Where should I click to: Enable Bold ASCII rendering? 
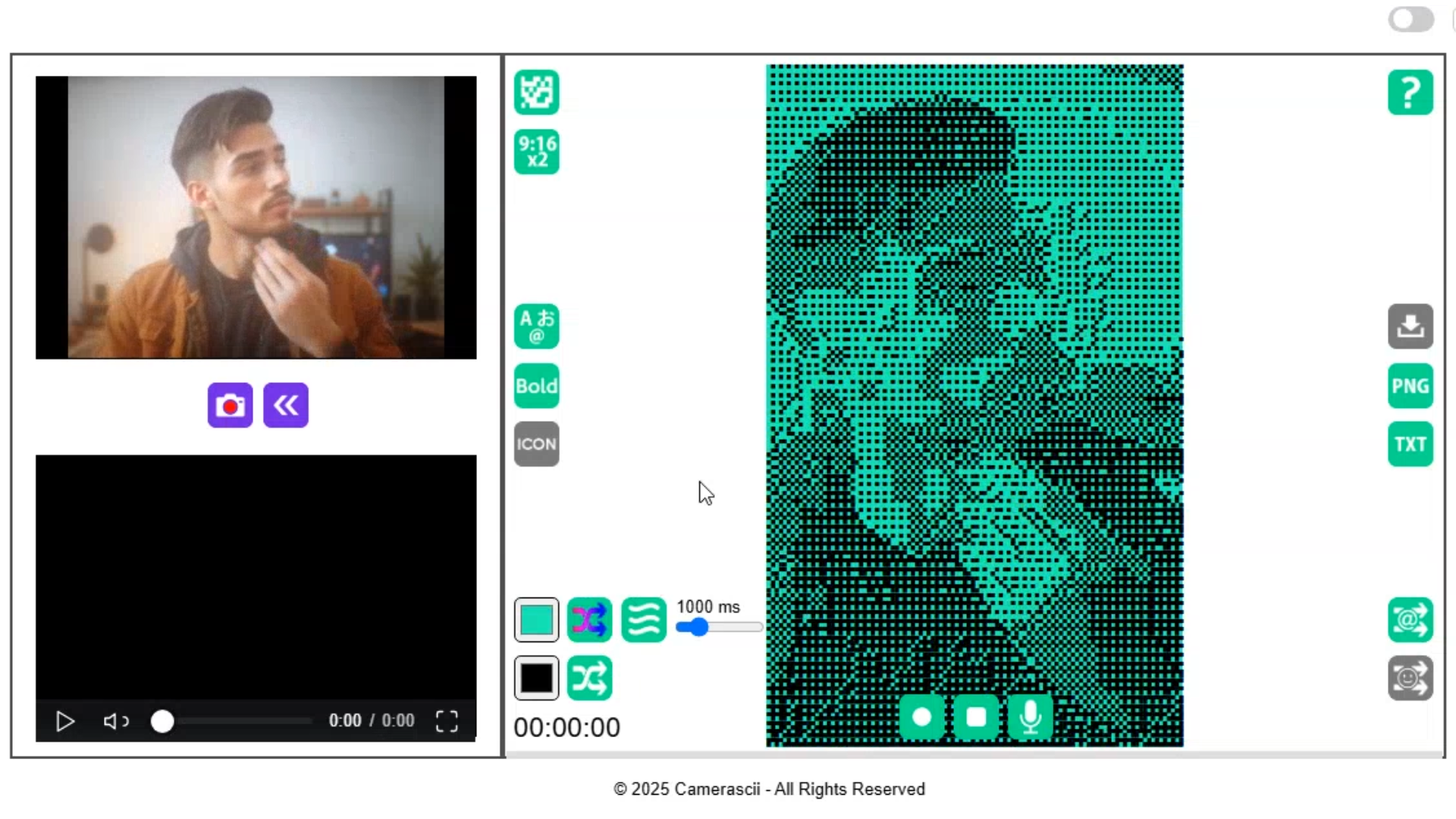point(536,386)
